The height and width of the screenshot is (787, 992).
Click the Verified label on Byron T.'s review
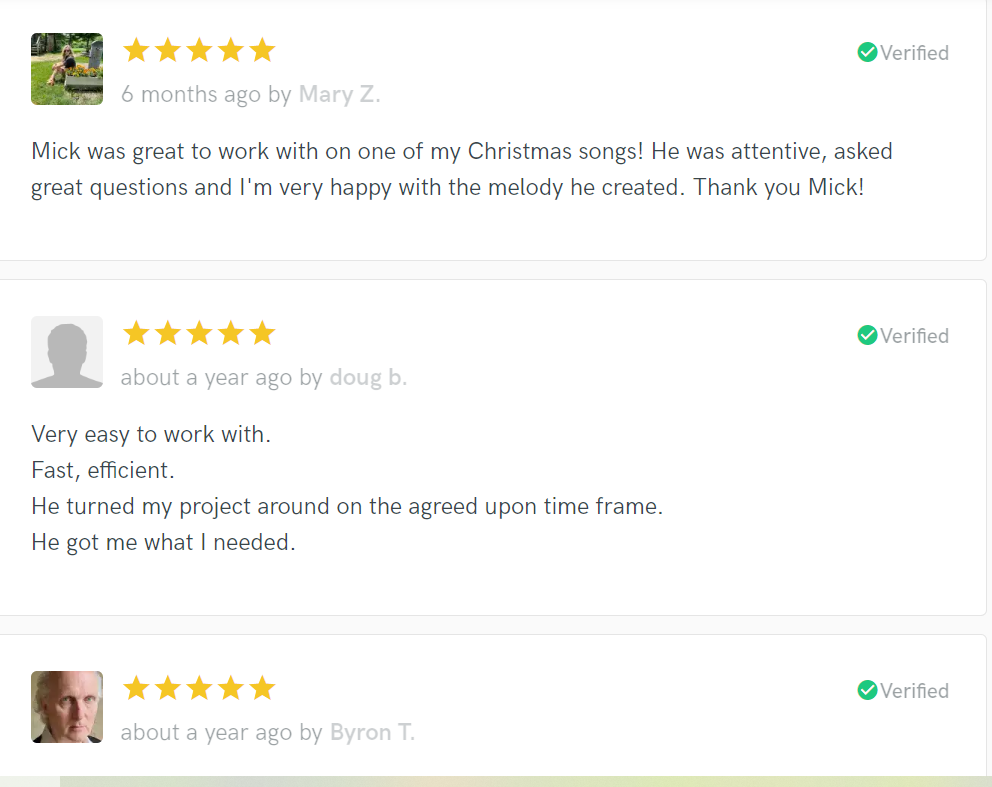[914, 691]
